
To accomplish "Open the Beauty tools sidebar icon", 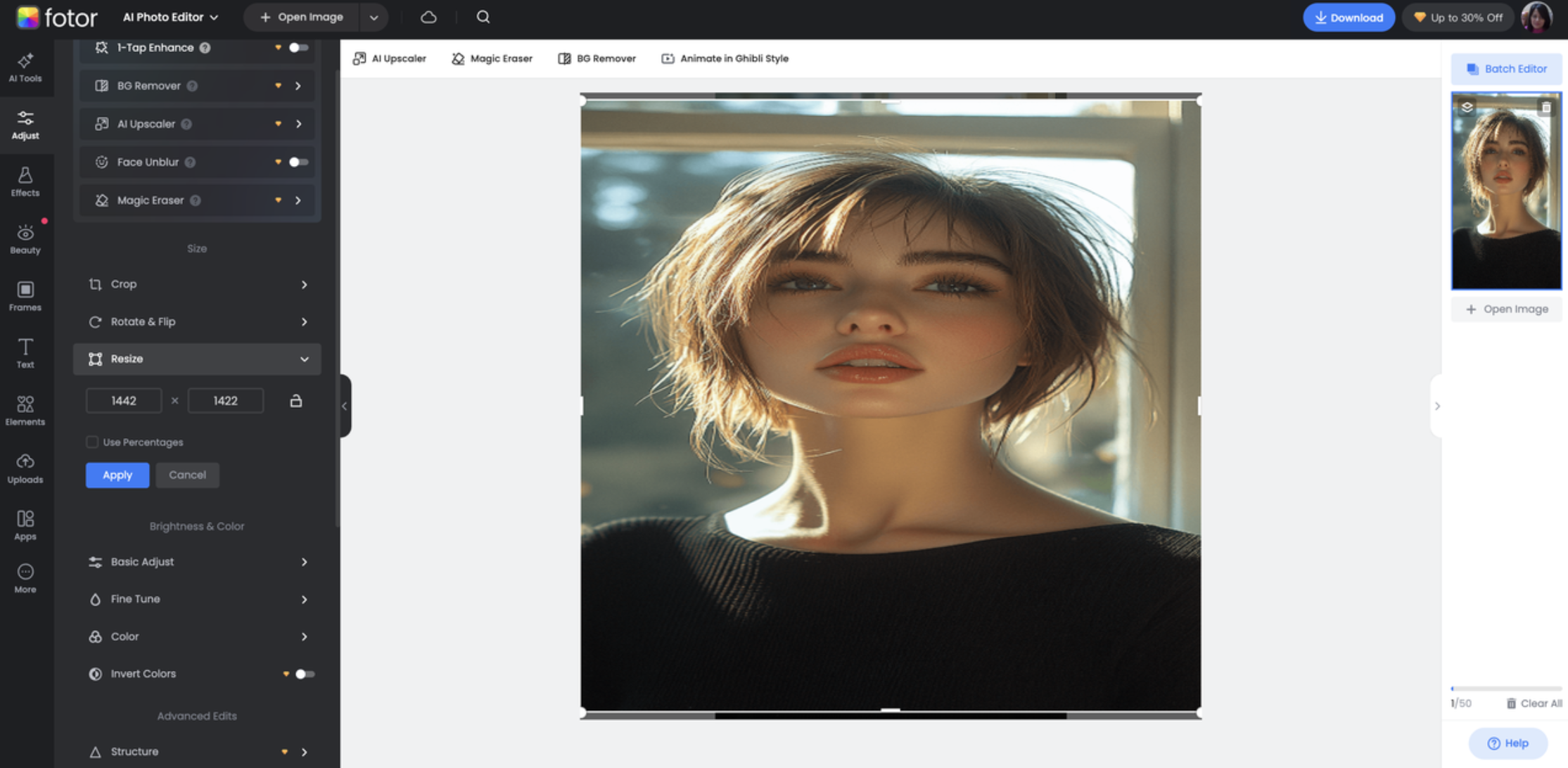I will 25,239.
